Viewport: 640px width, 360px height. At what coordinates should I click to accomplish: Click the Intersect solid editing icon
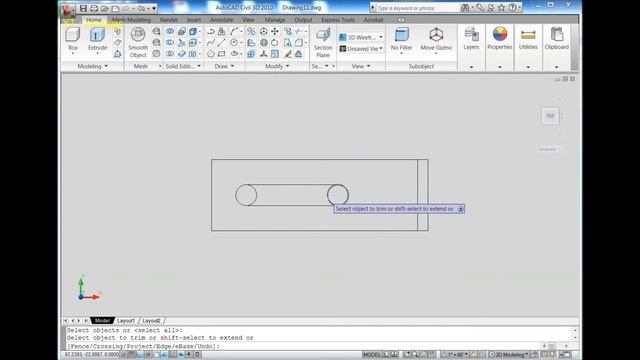170,54
